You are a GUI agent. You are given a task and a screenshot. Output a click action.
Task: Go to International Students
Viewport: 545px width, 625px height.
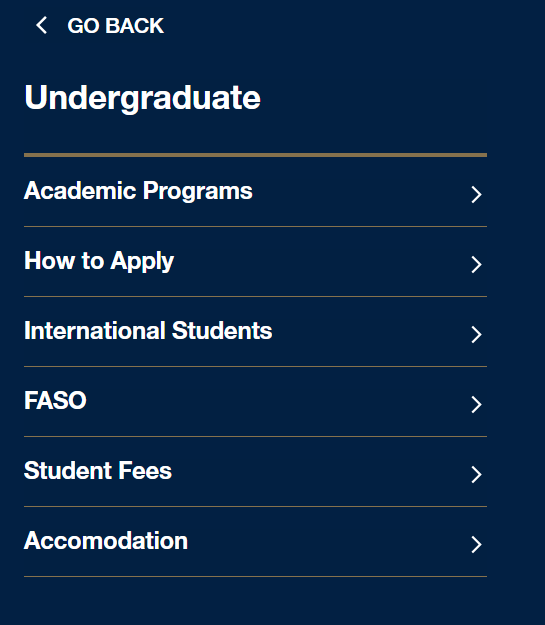148,330
